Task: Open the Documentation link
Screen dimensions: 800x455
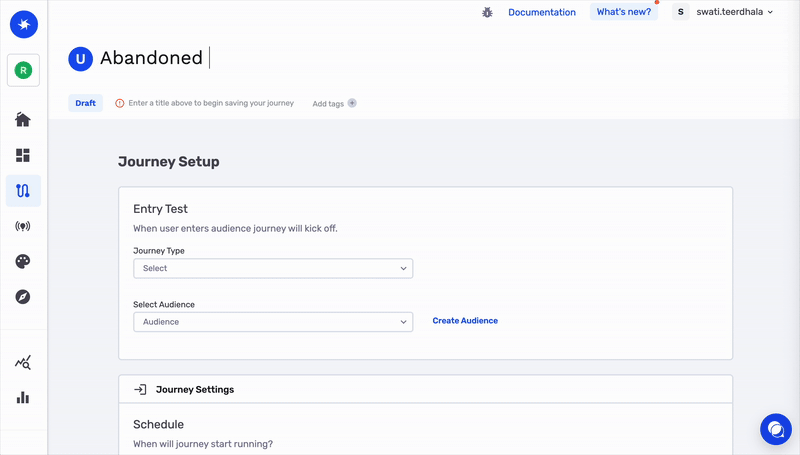Action: pos(542,13)
